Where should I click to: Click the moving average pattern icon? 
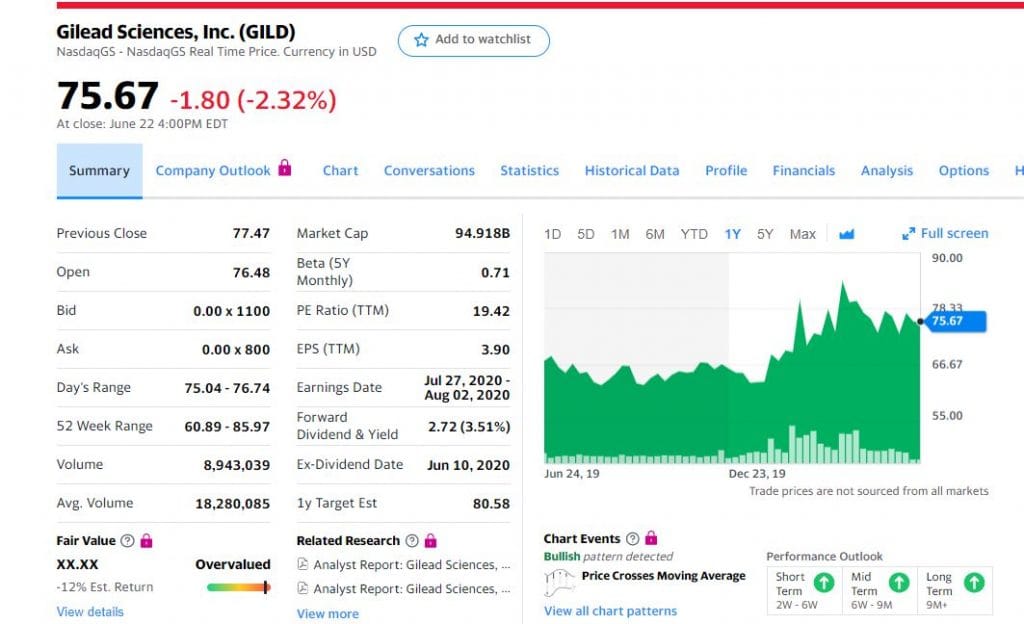tap(559, 582)
